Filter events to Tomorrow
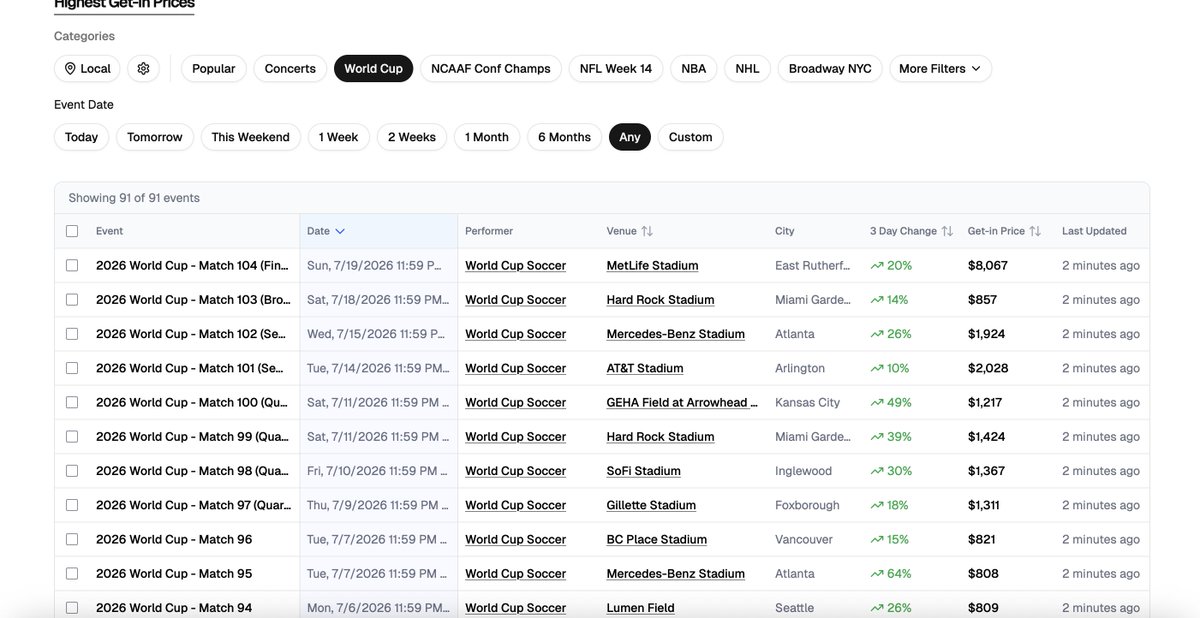The image size is (1200, 618). [x=155, y=137]
